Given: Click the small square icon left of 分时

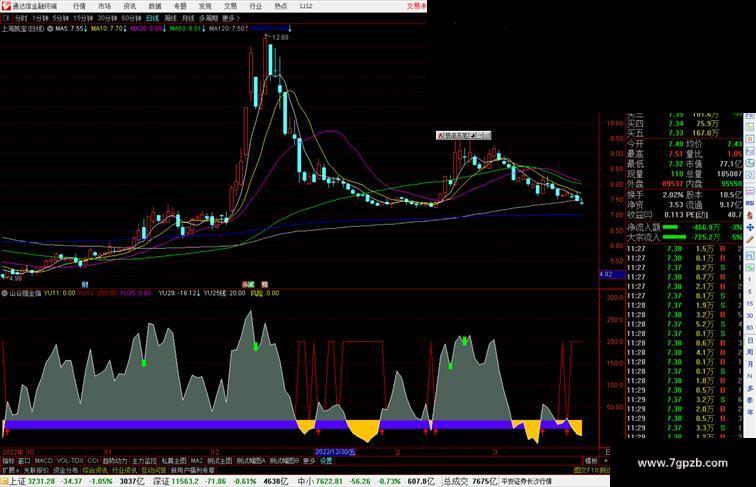Looking at the screenshot, I should [x=6, y=18].
